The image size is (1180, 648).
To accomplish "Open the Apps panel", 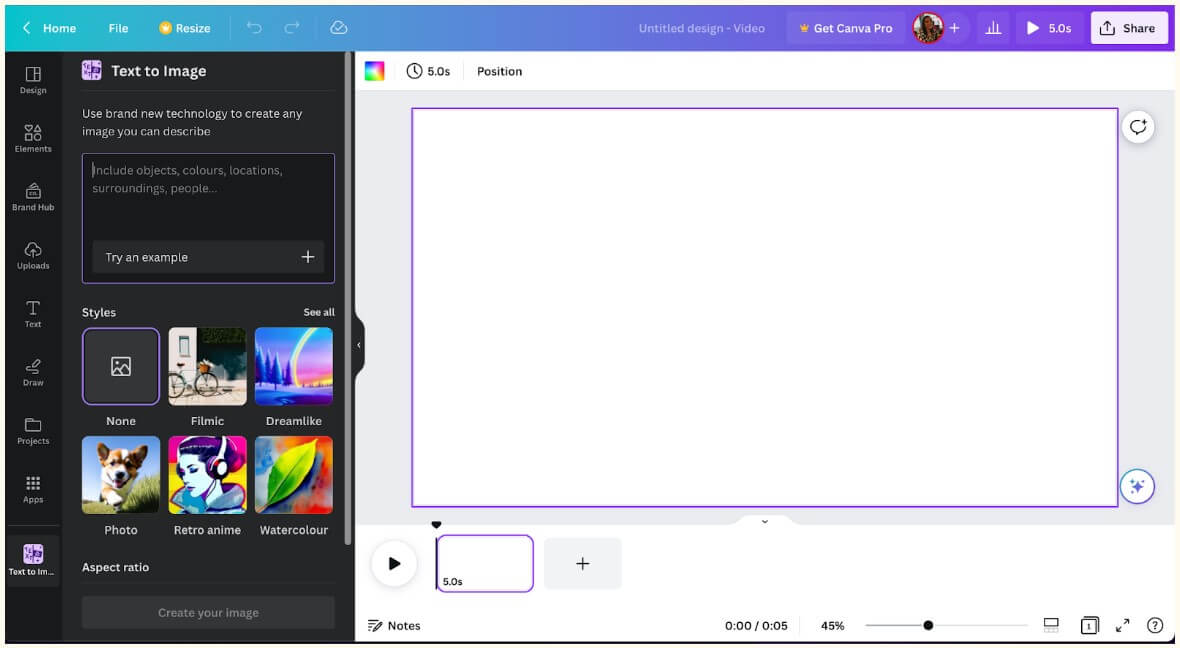I will pos(33,489).
